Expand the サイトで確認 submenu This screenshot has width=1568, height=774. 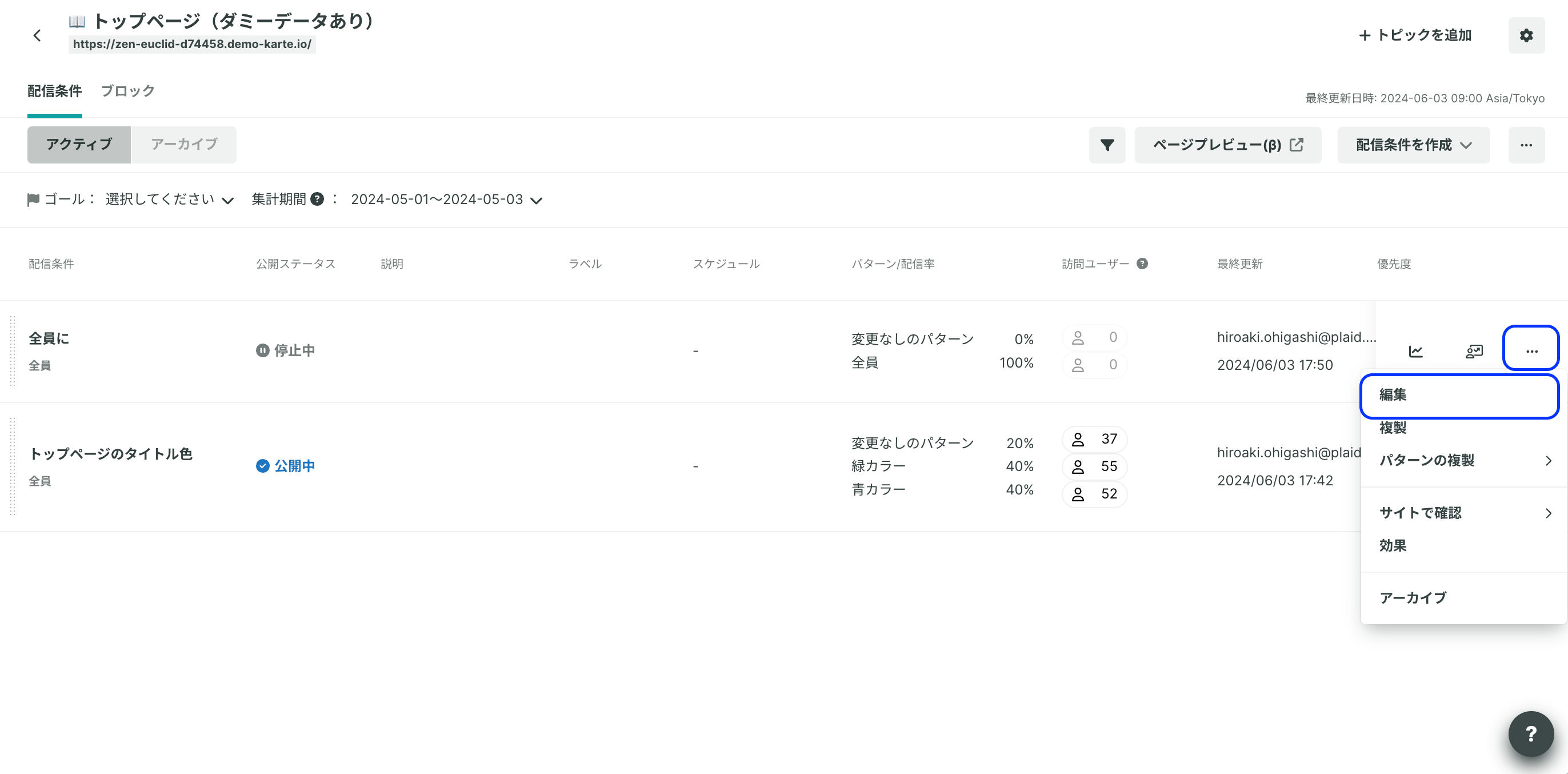(x=1463, y=513)
